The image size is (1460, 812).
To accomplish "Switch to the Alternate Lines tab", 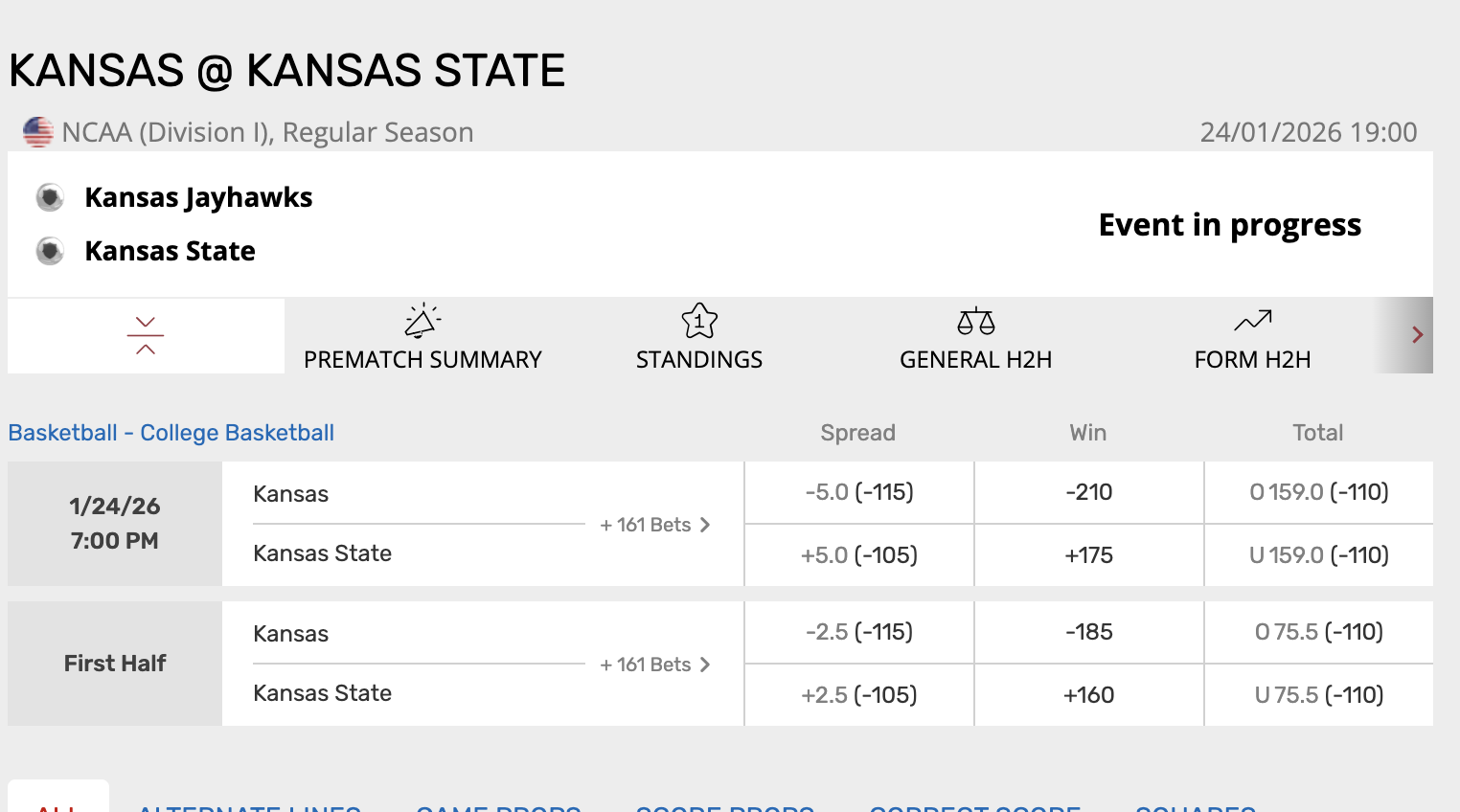I will pyautogui.click(x=249, y=807).
